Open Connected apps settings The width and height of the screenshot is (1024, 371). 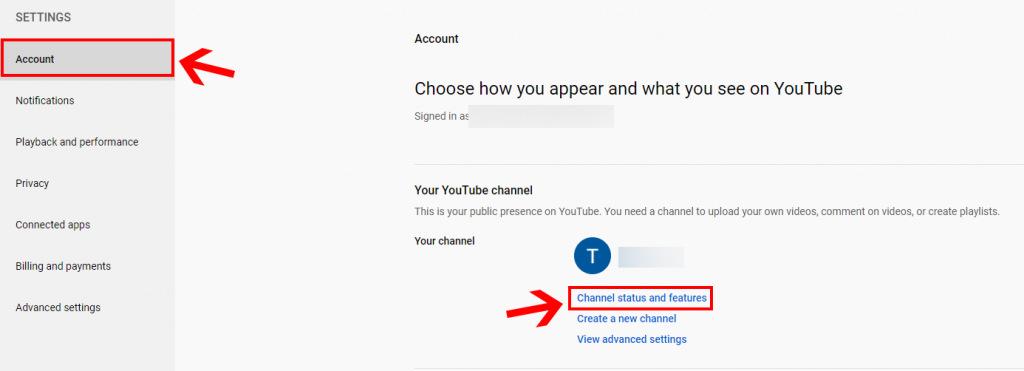88,225
